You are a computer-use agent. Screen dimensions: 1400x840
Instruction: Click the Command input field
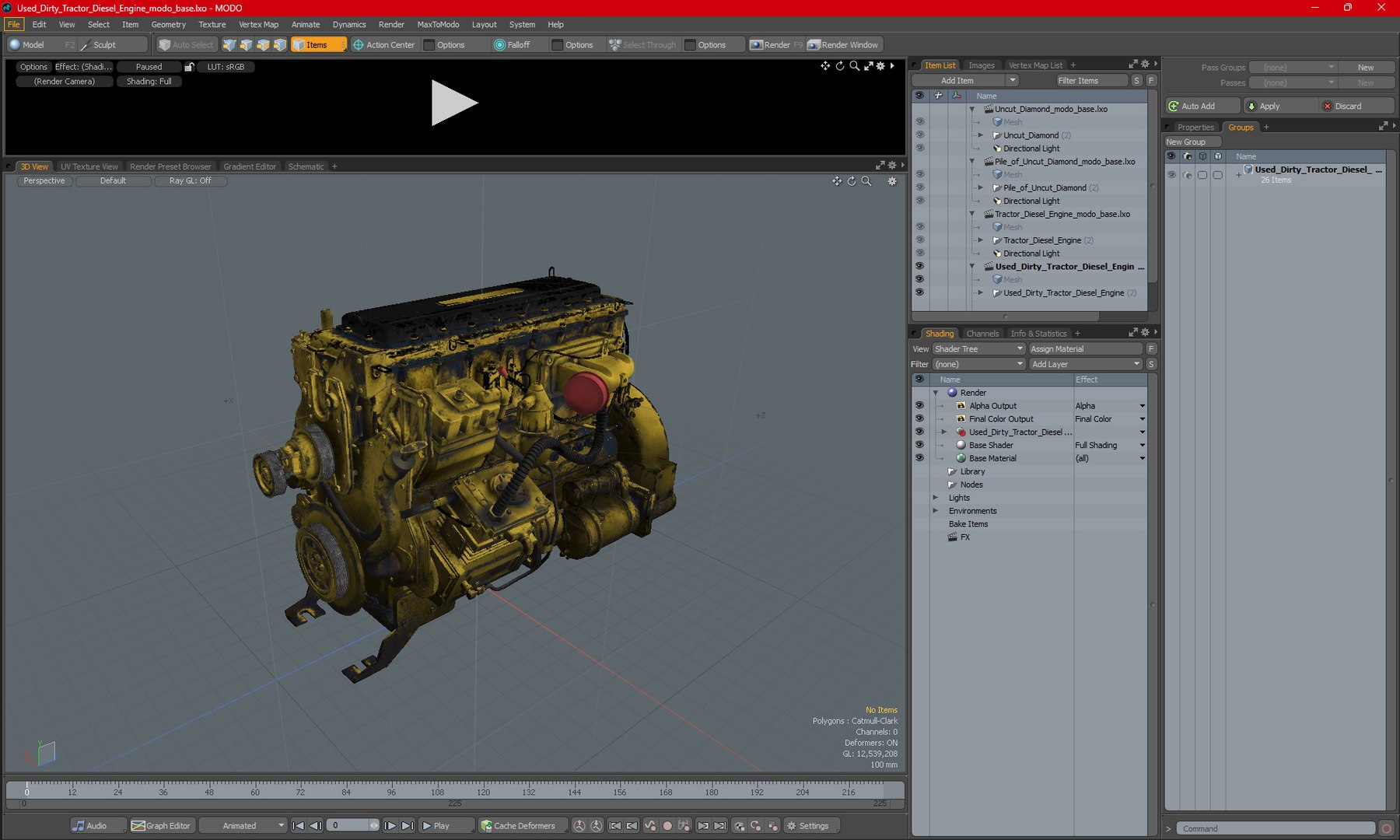[1276, 828]
